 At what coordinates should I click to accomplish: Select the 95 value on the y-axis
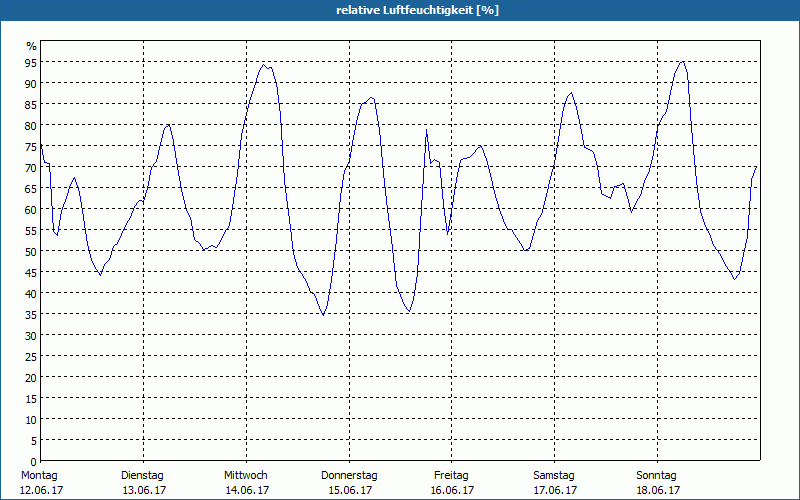[x=31, y=62]
